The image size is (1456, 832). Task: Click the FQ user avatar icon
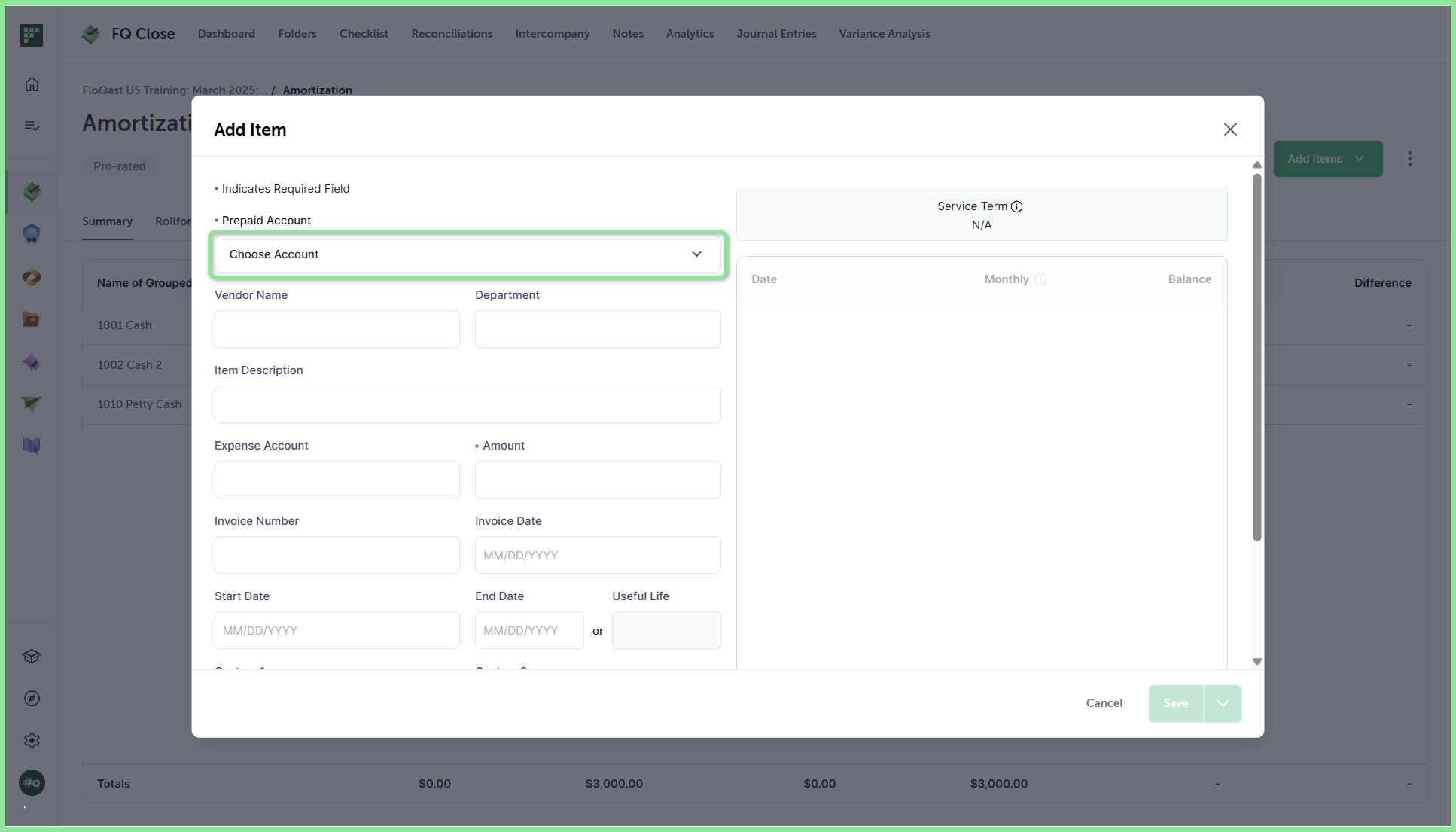click(32, 782)
